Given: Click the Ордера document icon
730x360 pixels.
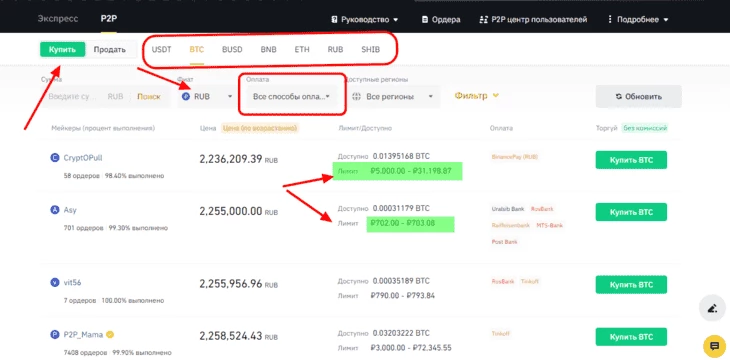Looking at the screenshot, I should click(425, 20).
